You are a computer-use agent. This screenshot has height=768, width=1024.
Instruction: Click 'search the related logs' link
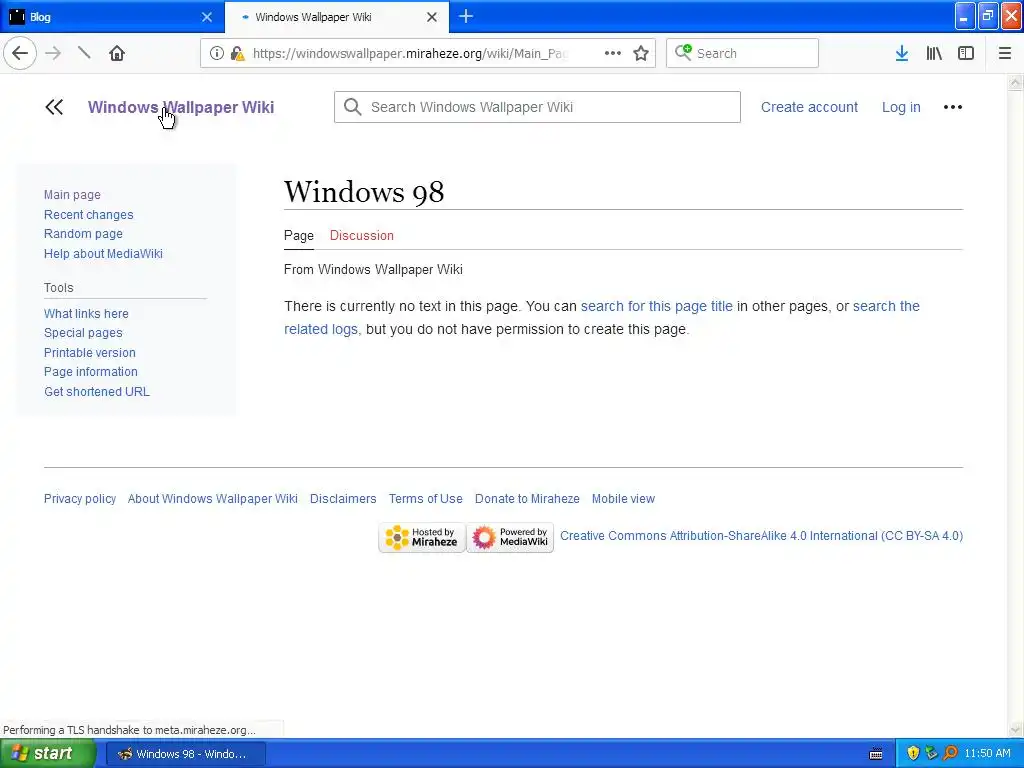coord(886,306)
